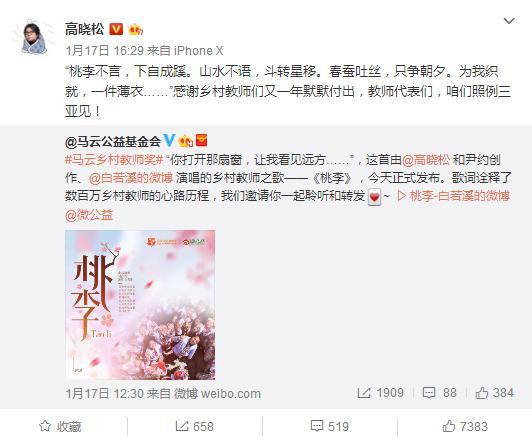Like the original post with 384 likes
532x442 pixels.
coord(494,393)
